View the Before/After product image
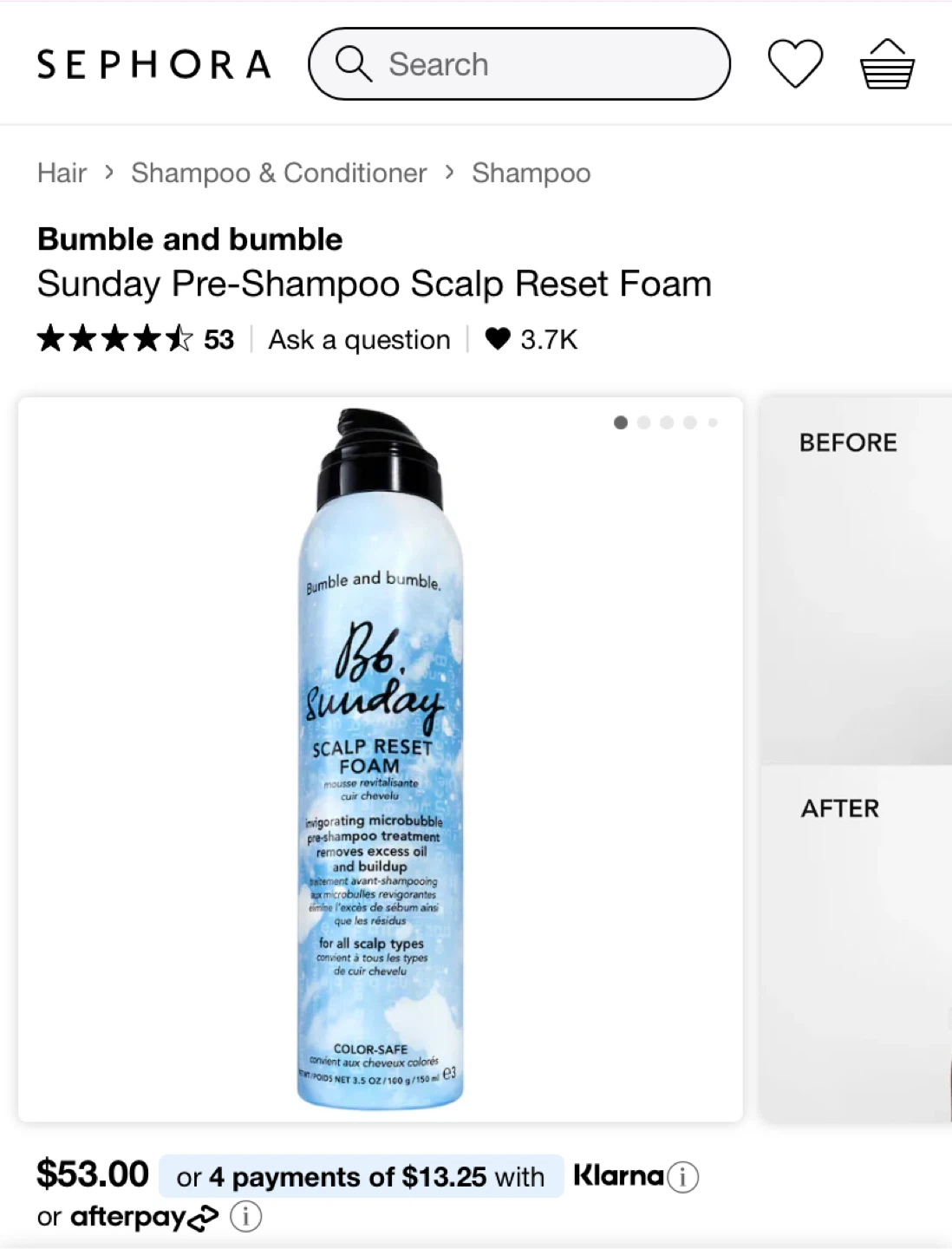 coord(857,760)
